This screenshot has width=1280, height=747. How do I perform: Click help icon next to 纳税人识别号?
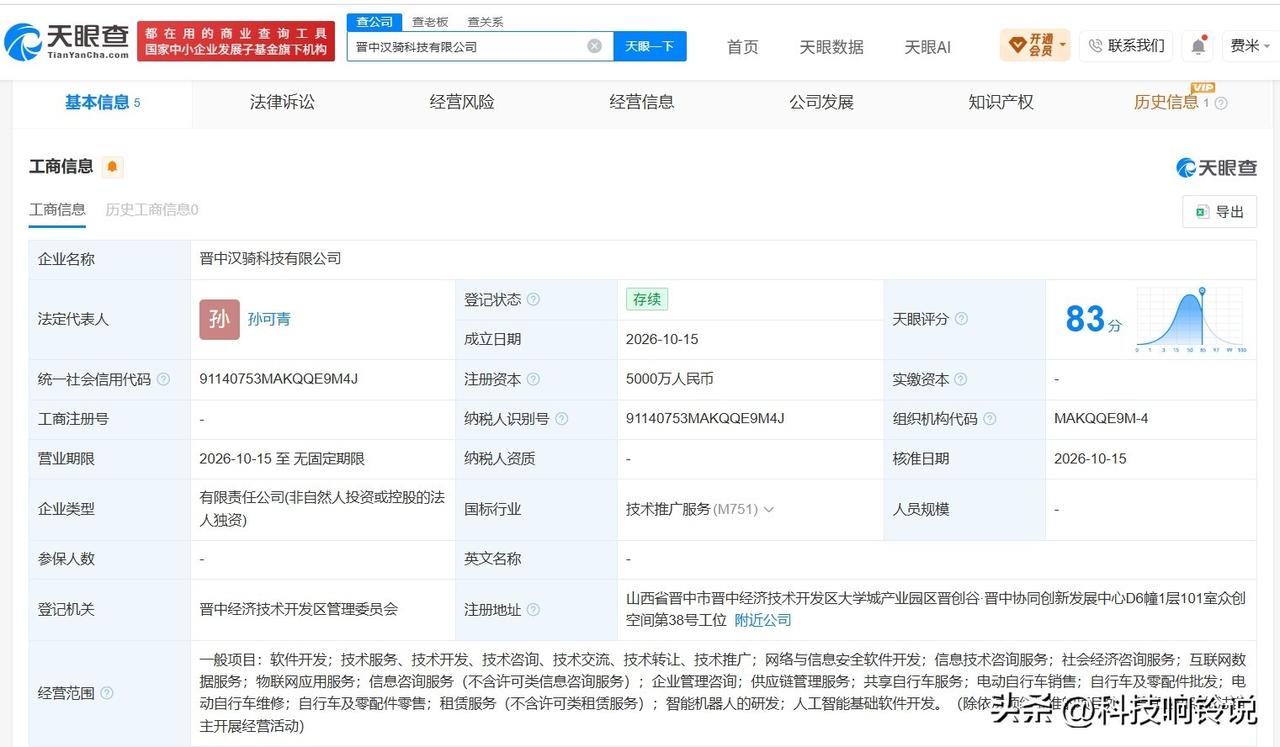point(561,419)
